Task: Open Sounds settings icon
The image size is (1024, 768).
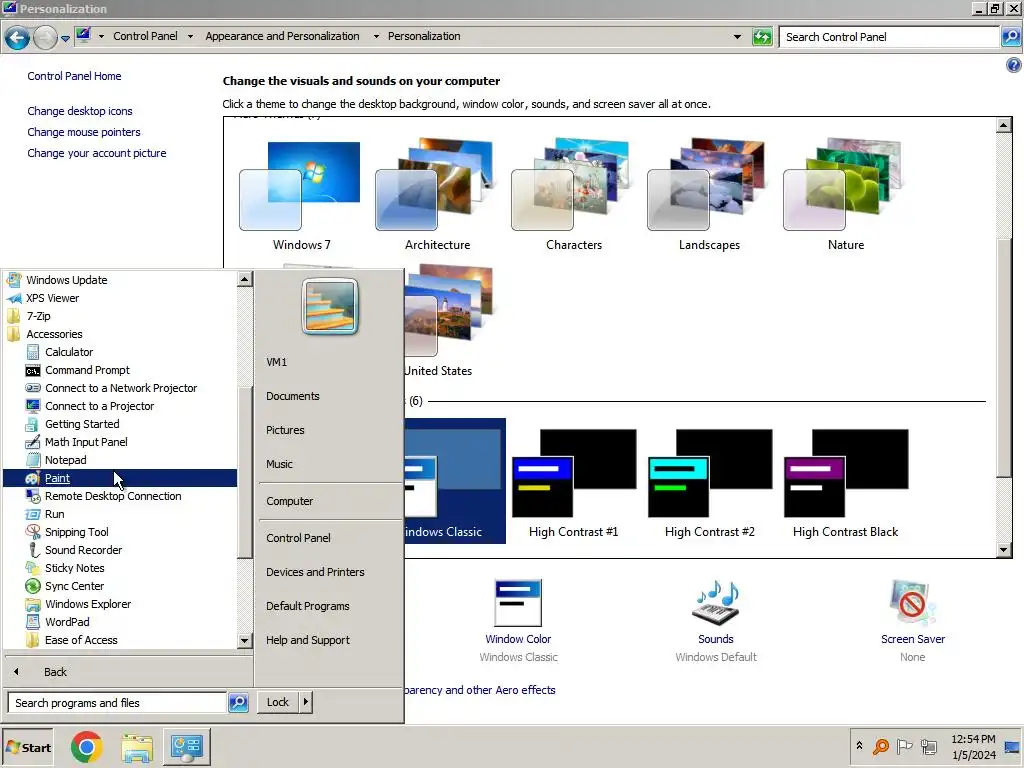Action: (x=716, y=602)
